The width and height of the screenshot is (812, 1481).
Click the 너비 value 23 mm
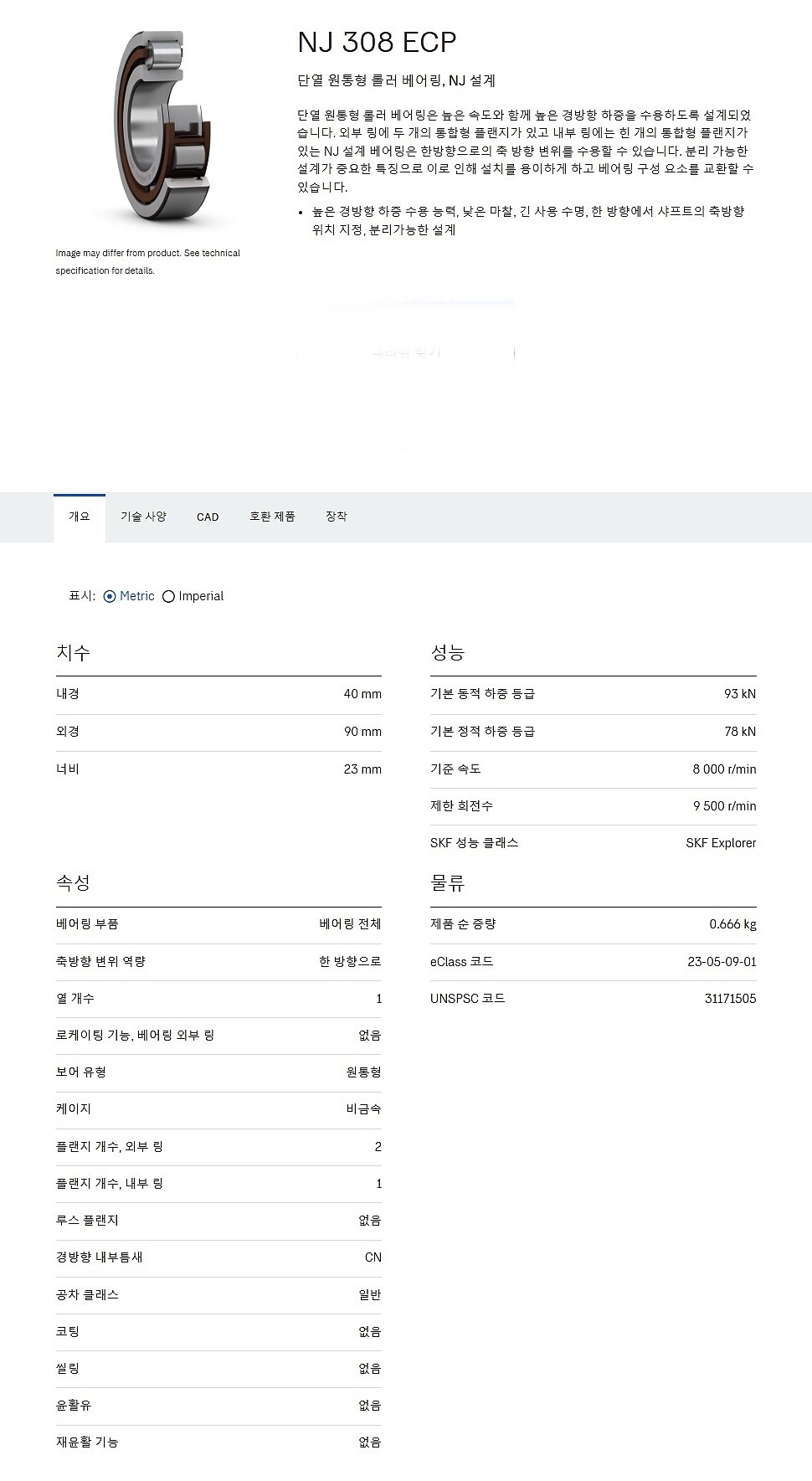[x=362, y=769]
